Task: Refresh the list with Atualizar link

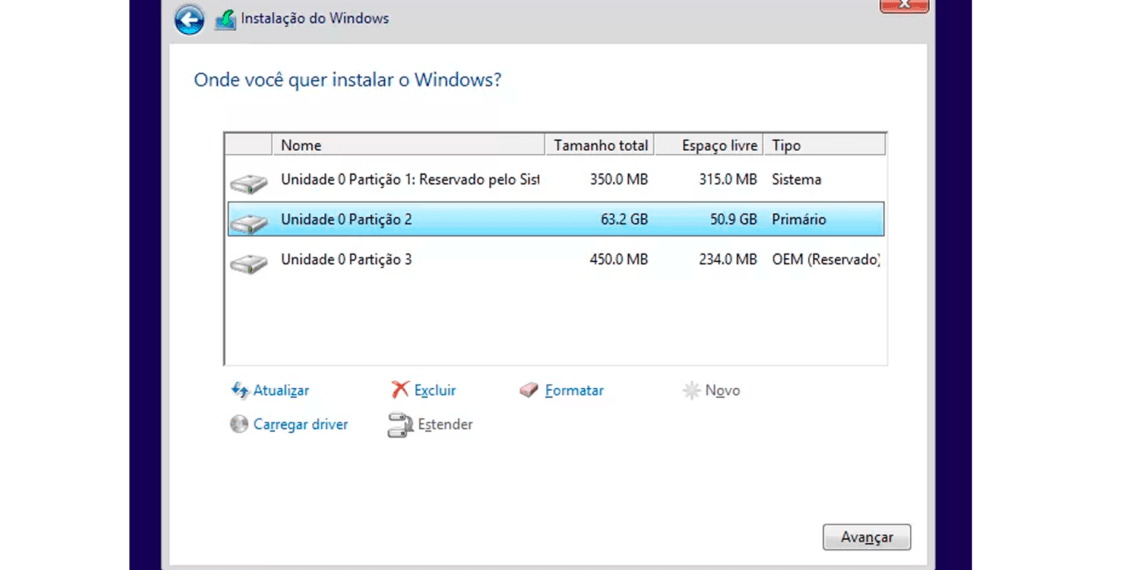Action: coord(281,390)
